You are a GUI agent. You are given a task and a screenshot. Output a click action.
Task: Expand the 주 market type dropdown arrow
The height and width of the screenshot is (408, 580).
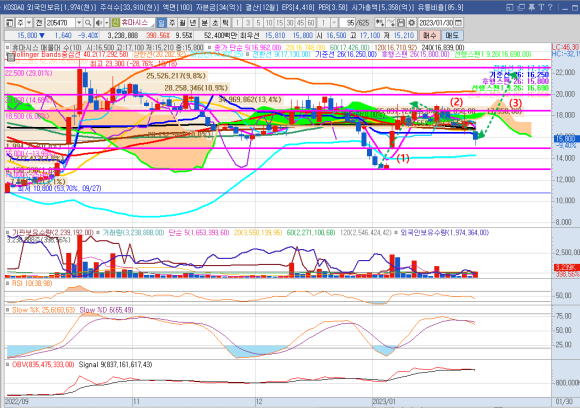pyautogui.click(x=29, y=23)
